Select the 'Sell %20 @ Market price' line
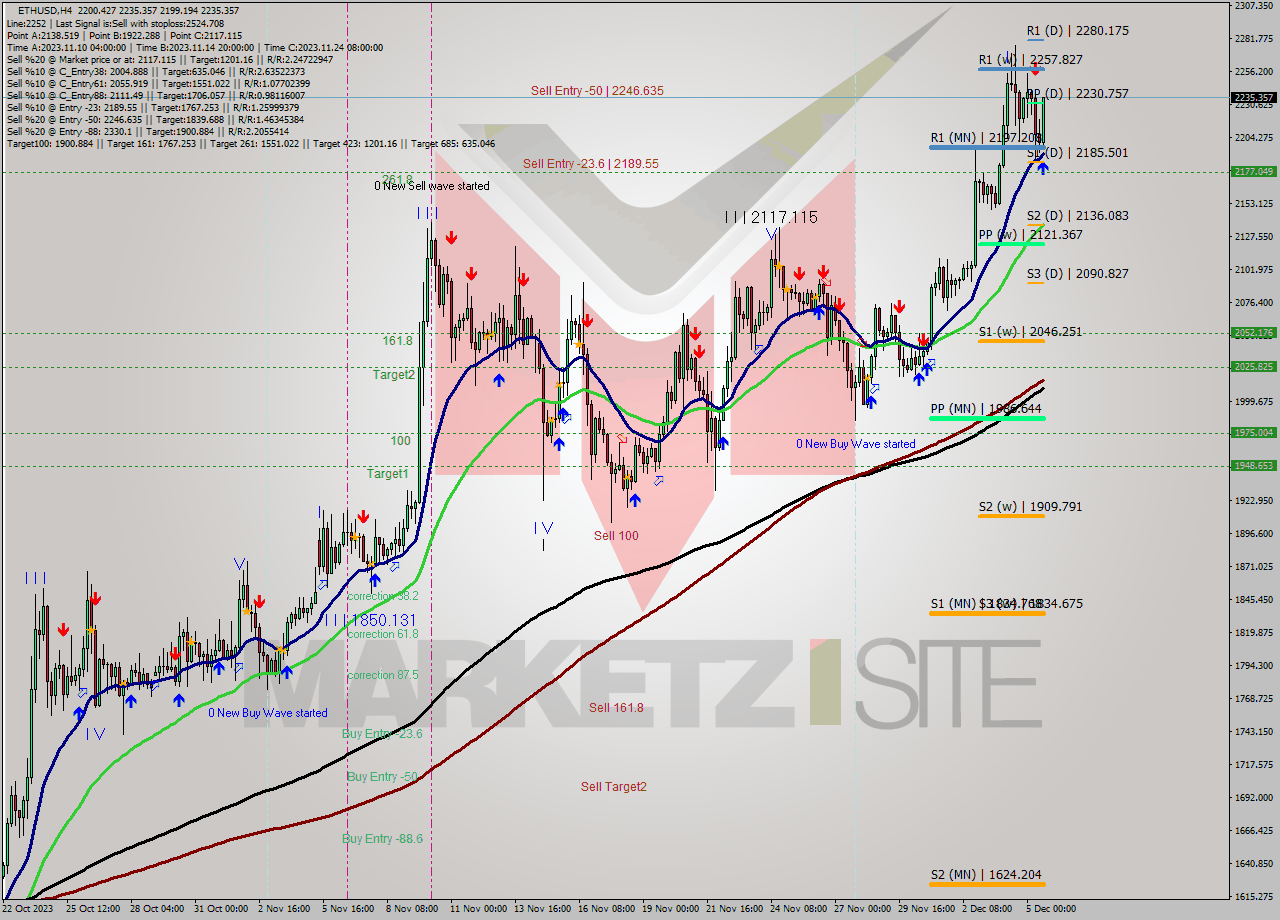Image resolution: width=1280 pixels, height=920 pixels. point(170,59)
